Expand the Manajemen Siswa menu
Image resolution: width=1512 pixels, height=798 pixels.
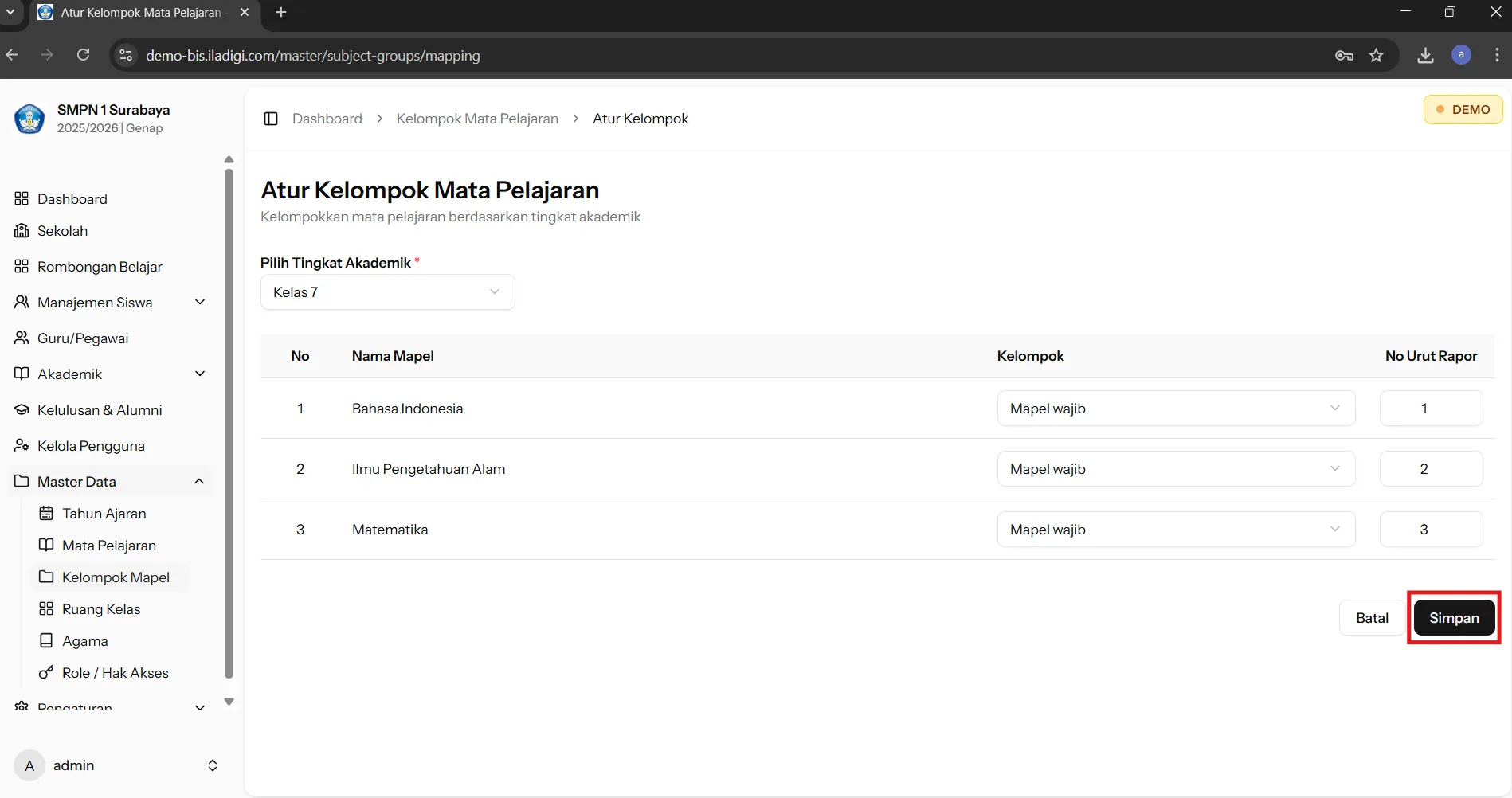(110, 303)
